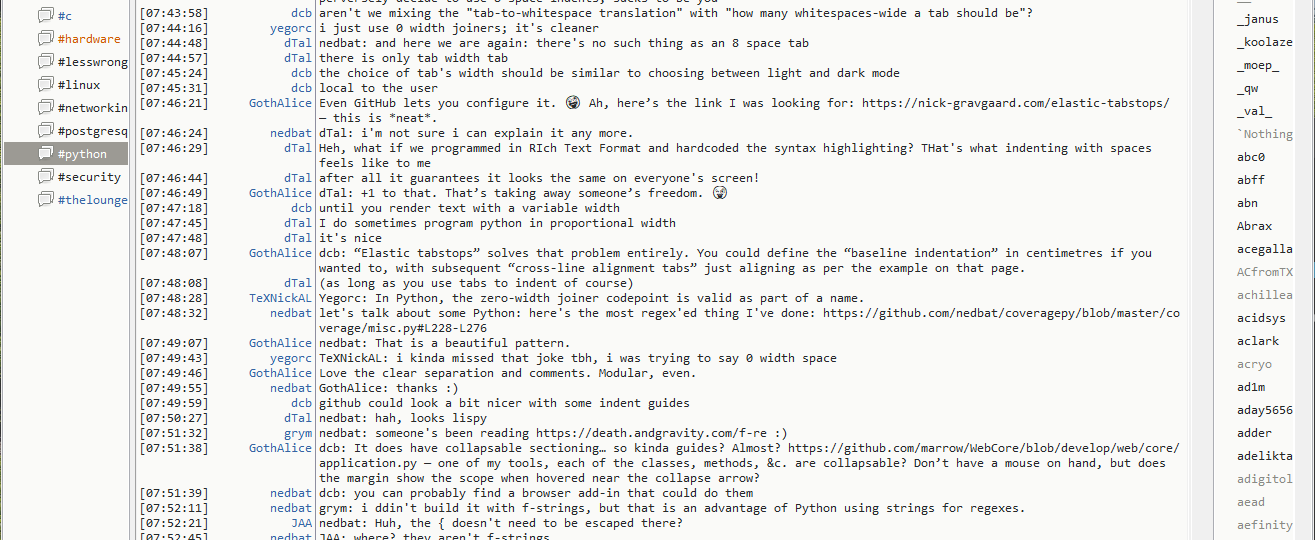Screen dimensions: 1315x540
Task: Select aefinity in the user list
Action: (1264, 525)
